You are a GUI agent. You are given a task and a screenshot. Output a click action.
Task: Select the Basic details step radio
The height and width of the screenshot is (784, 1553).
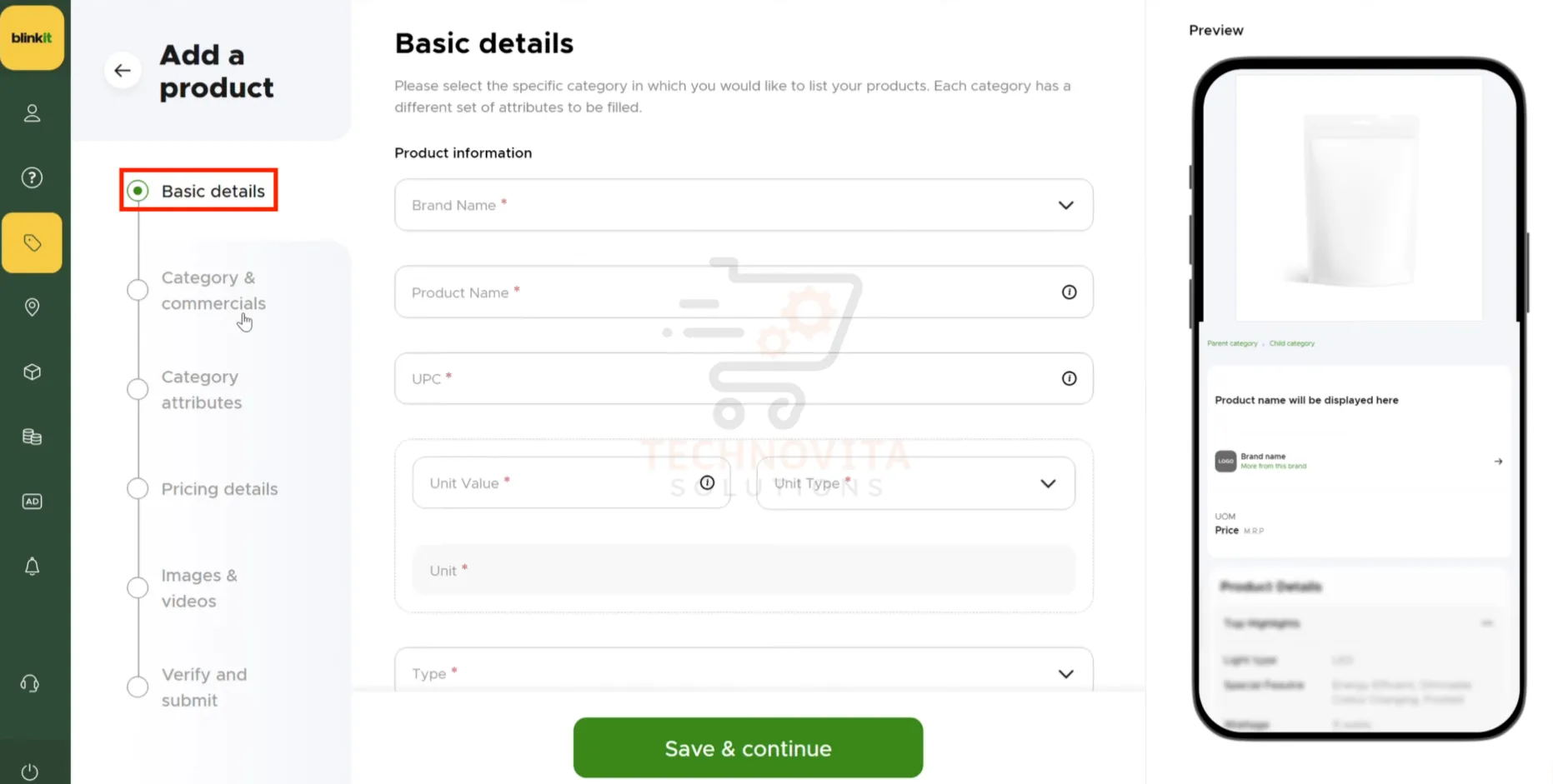click(137, 190)
